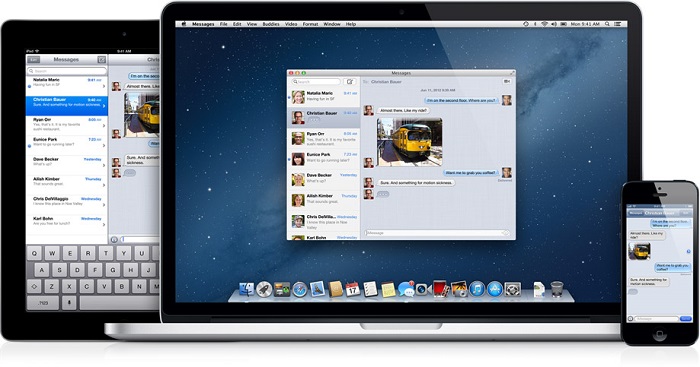Select Natalia Maric conversation in Mac Messages
Image resolution: width=700 pixels, height=367 pixels.
324,96
